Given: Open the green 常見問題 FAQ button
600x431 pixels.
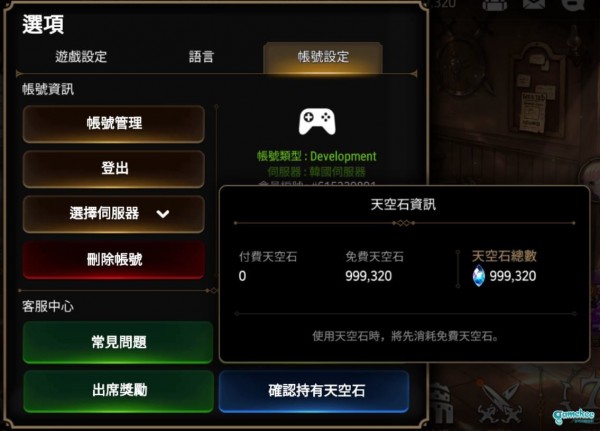Looking at the screenshot, I should [118, 342].
